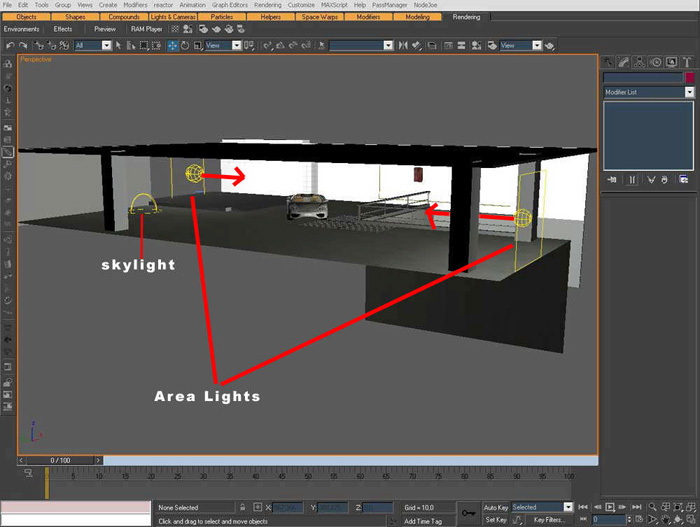Screen dimensions: 700x527
Task: Open the Graph Editors menu
Action: tap(229, 5)
